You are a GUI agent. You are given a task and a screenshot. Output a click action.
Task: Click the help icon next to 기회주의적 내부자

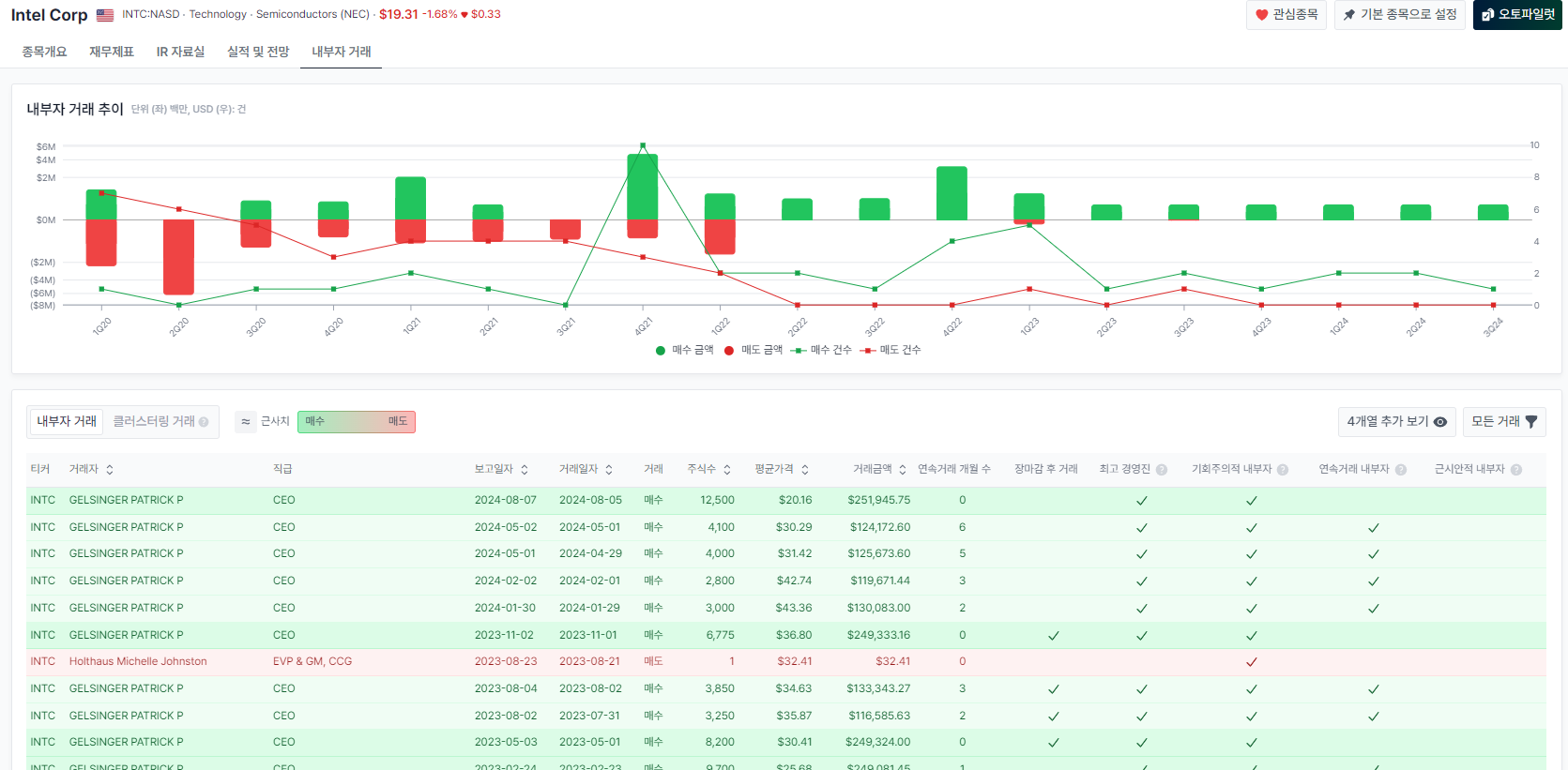[x=1283, y=470]
